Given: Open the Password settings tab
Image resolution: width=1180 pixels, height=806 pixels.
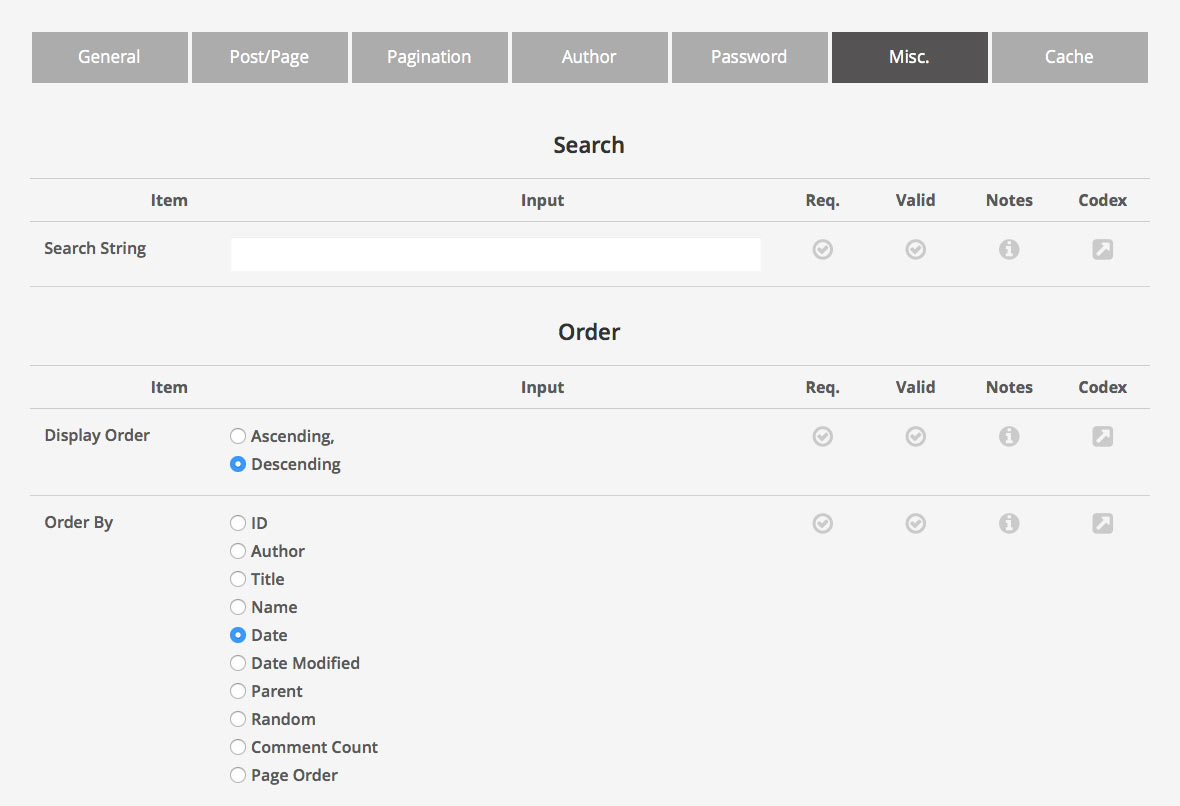Looking at the screenshot, I should (x=749, y=57).
